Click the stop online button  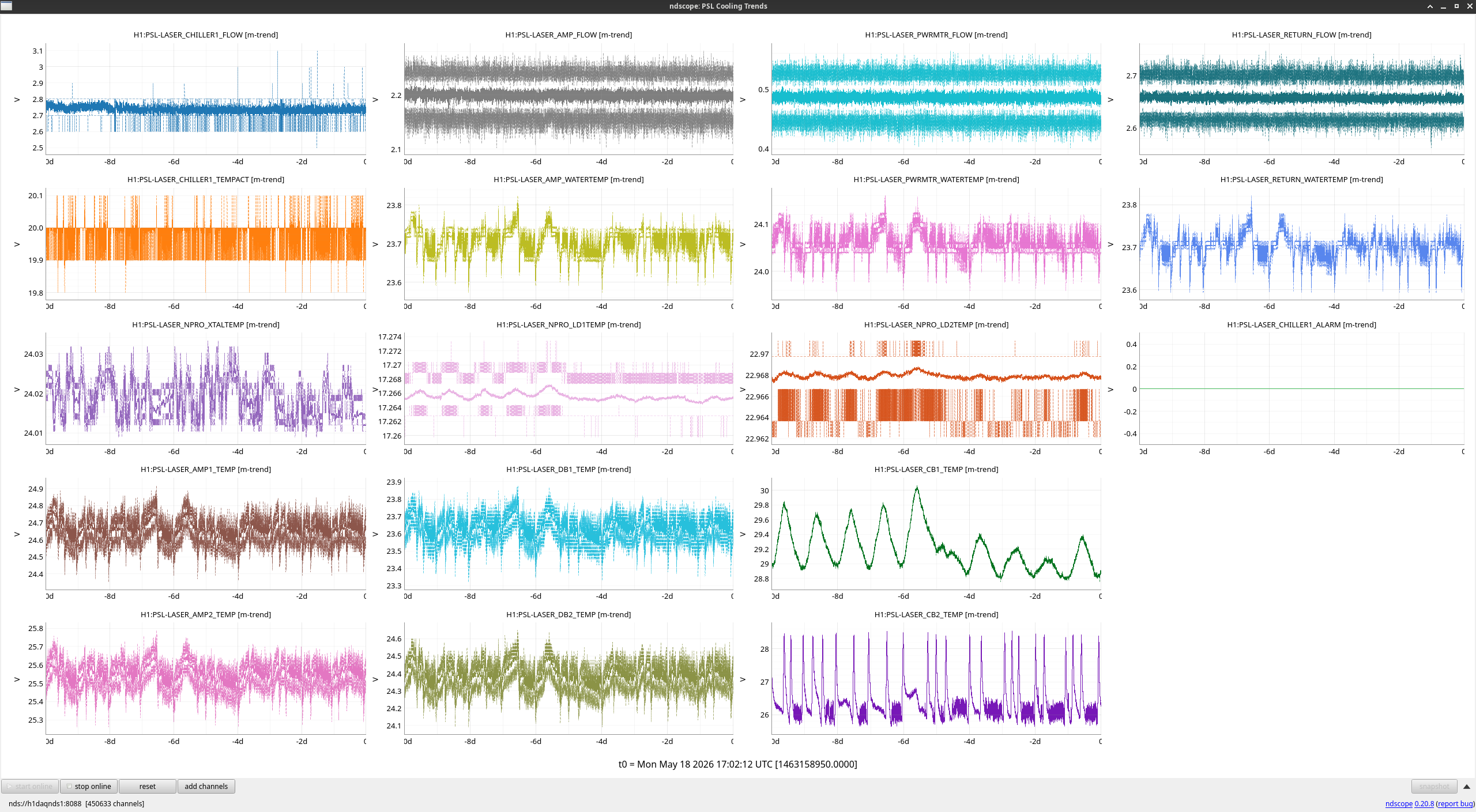89,786
